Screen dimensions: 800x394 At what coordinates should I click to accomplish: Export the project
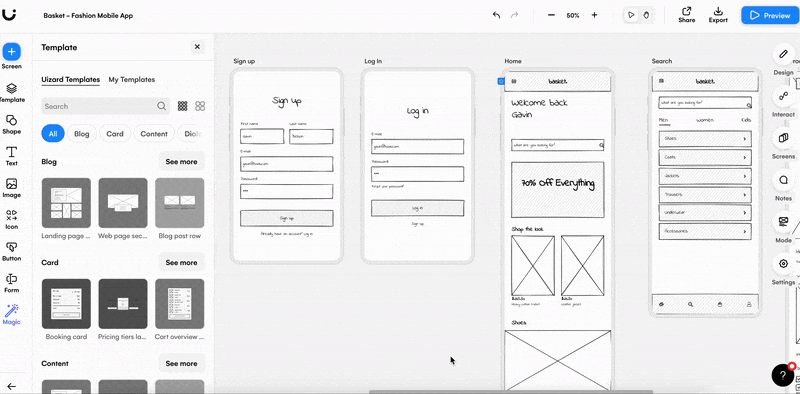tap(718, 15)
